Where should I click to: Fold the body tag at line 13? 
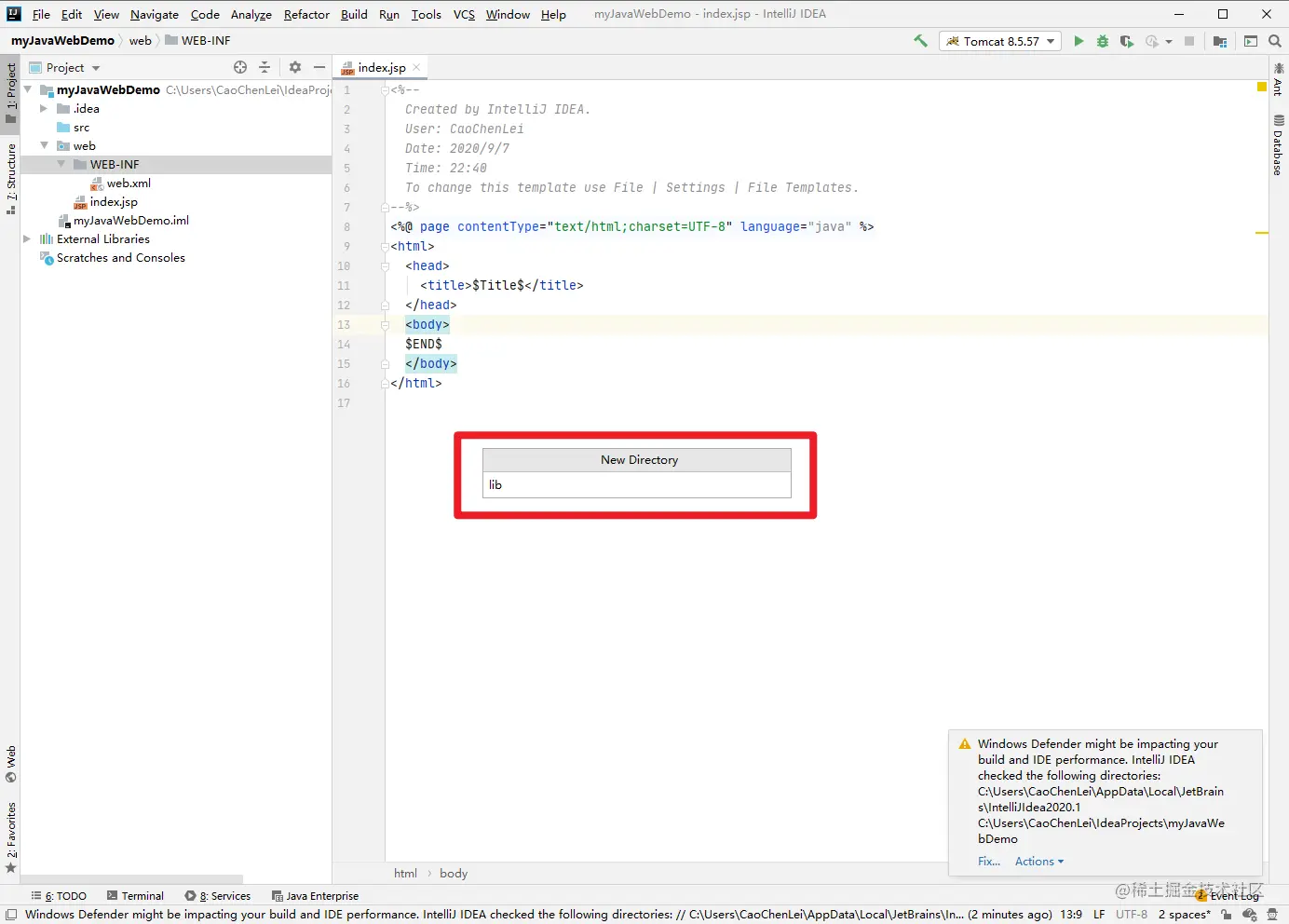[385, 324]
